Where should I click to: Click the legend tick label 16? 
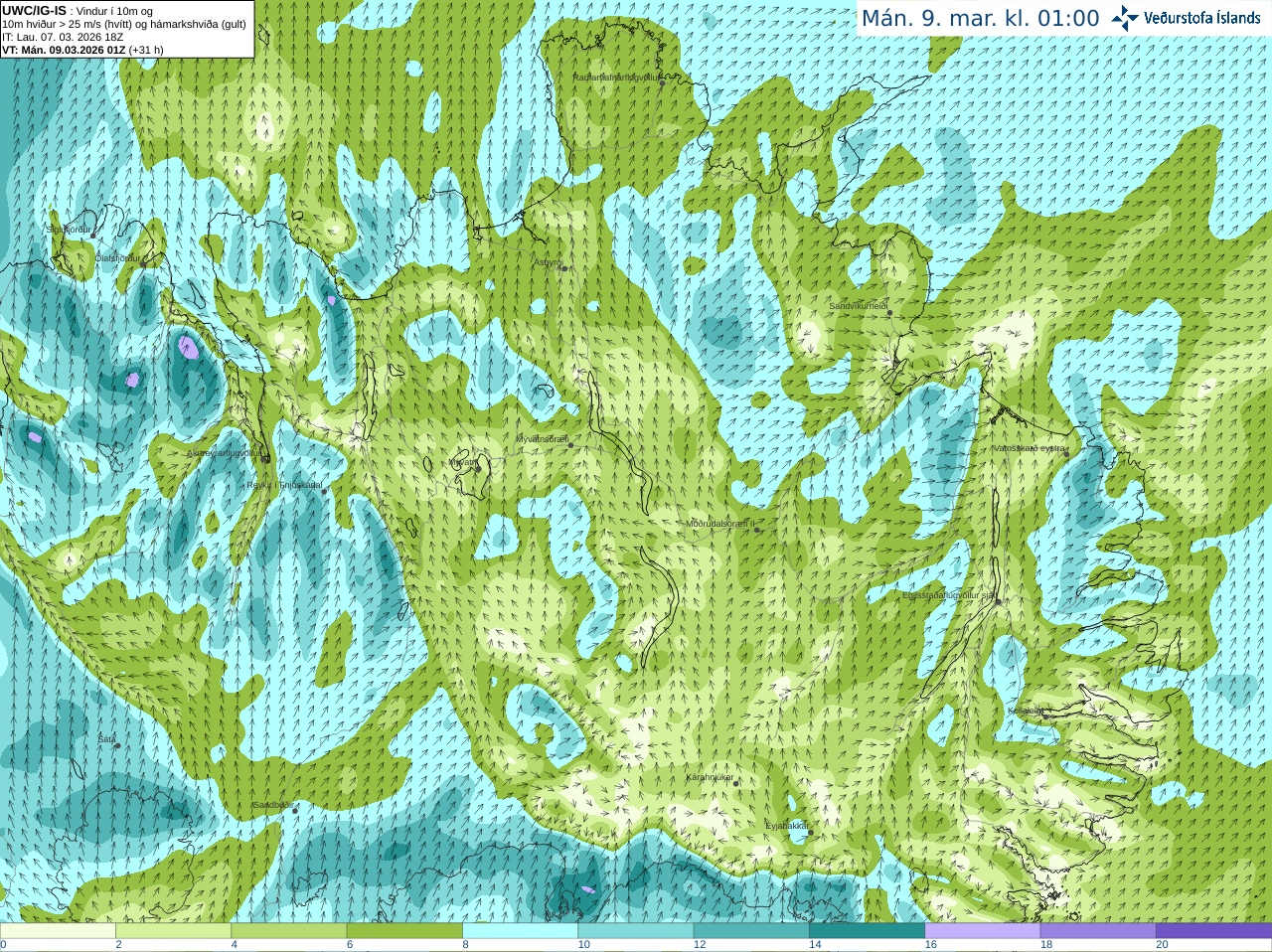(x=930, y=945)
